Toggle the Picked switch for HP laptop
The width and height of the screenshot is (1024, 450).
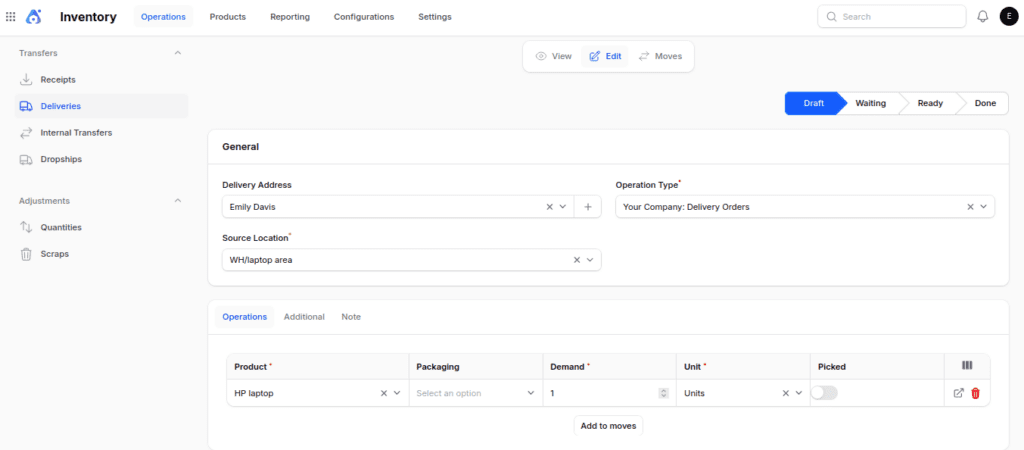pyautogui.click(x=824, y=393)
